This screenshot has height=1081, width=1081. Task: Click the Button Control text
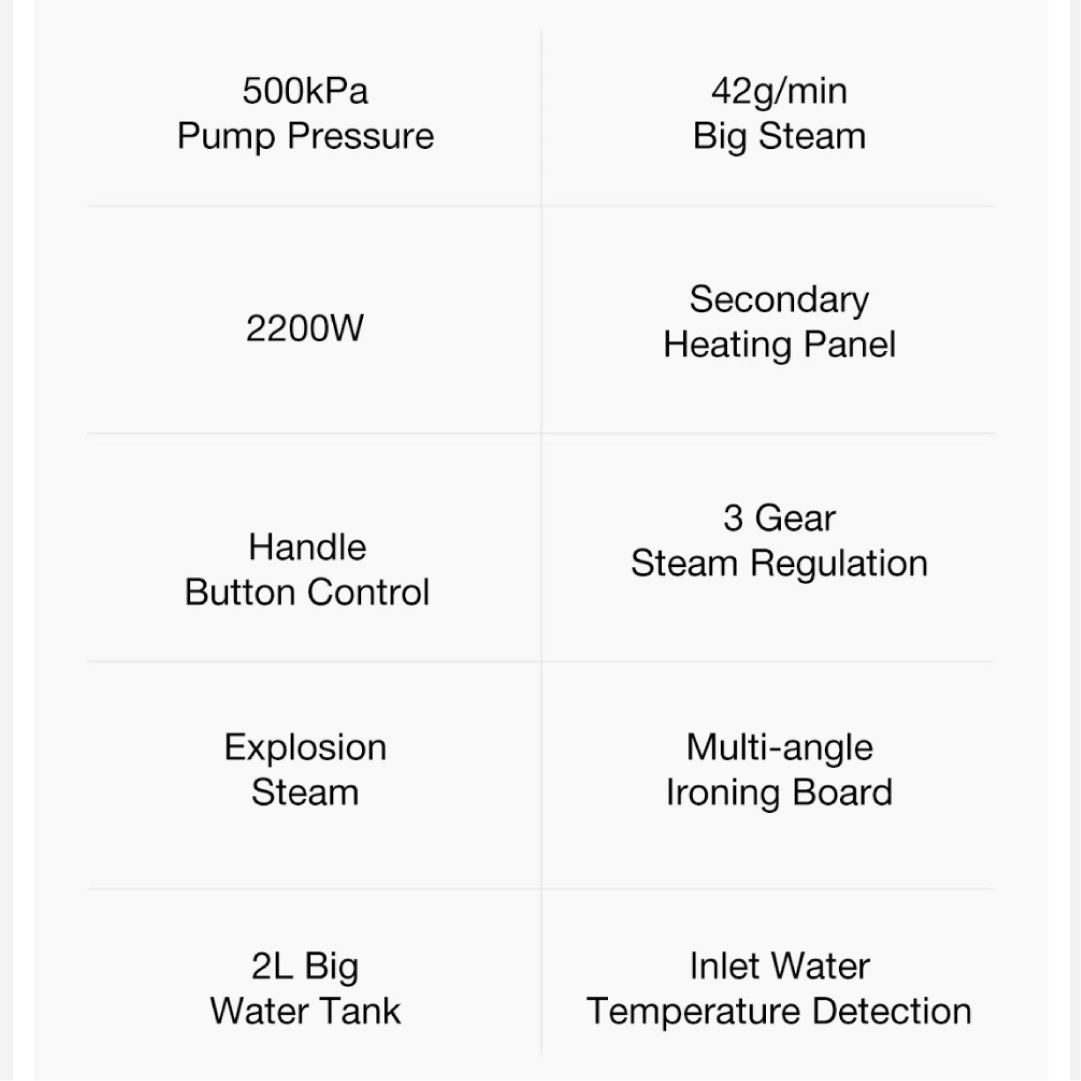tap(307, 592)
